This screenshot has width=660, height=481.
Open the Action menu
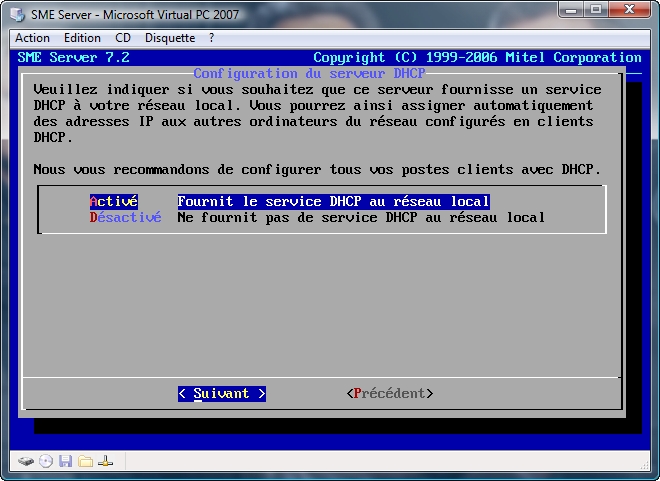click(32, 38)
